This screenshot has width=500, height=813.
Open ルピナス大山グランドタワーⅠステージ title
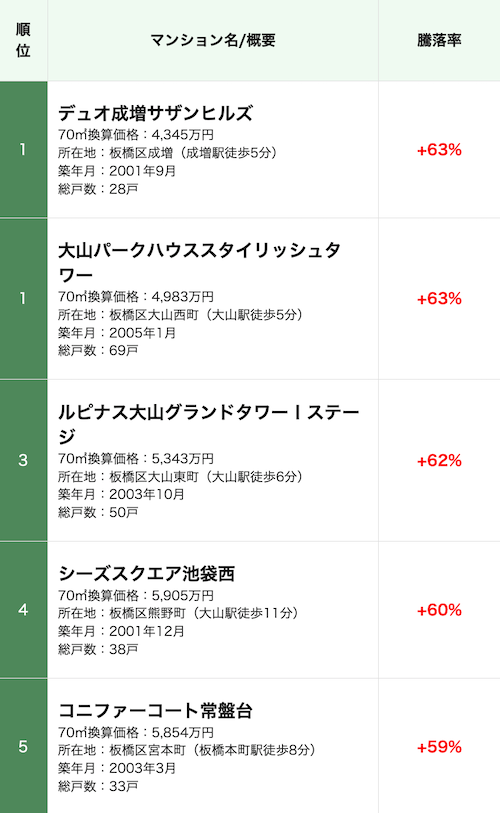click(209, 424)
